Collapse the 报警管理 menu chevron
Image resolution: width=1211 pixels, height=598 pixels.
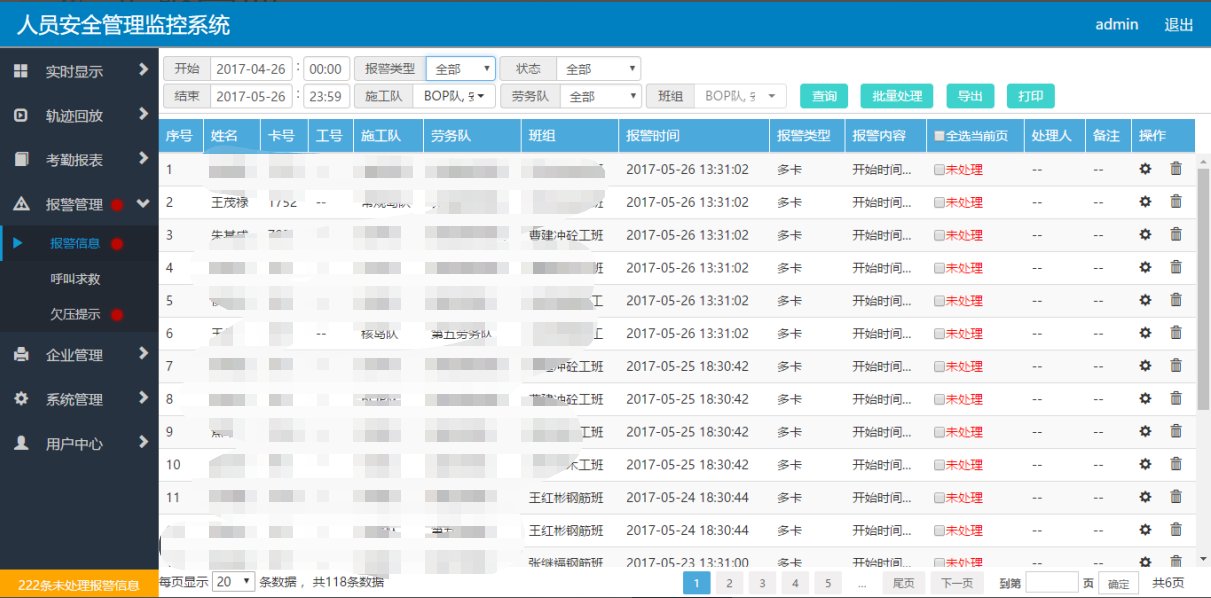pos(143,204)
